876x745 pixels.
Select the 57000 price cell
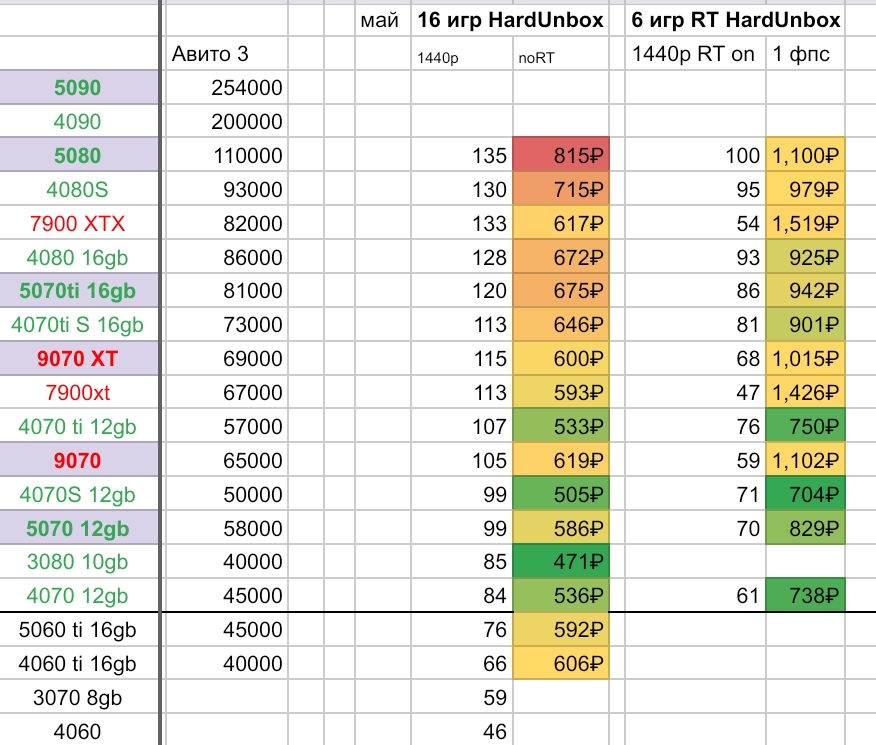point(227,427)
